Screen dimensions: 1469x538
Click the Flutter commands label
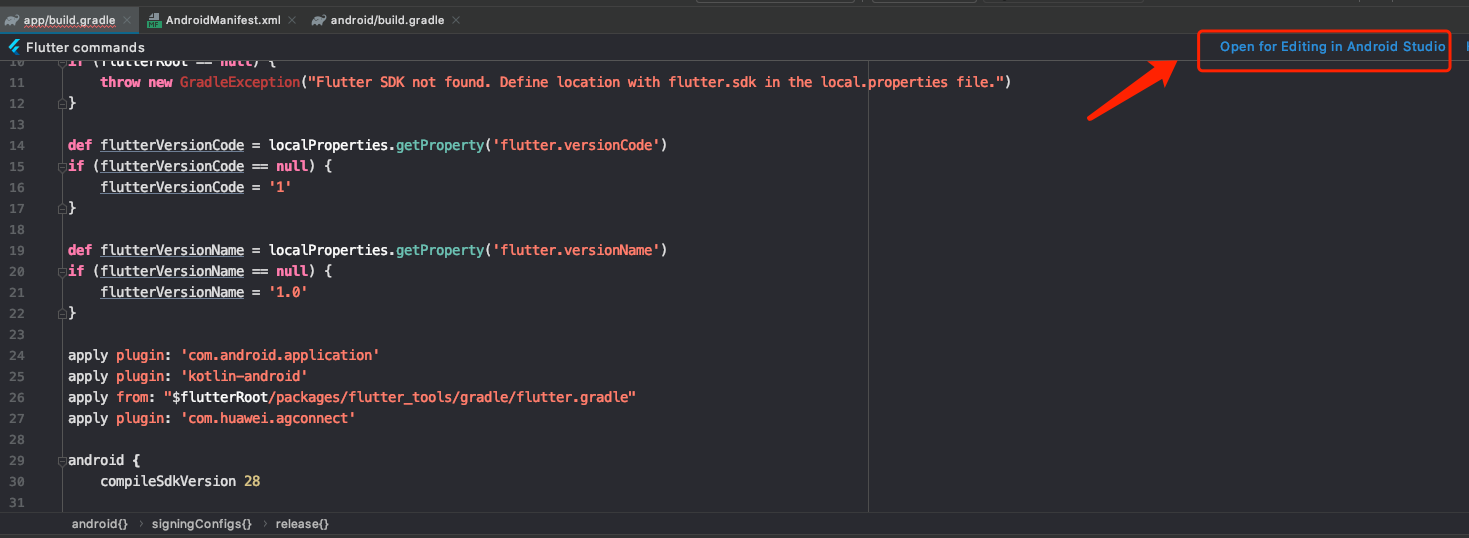pos(85,47)
